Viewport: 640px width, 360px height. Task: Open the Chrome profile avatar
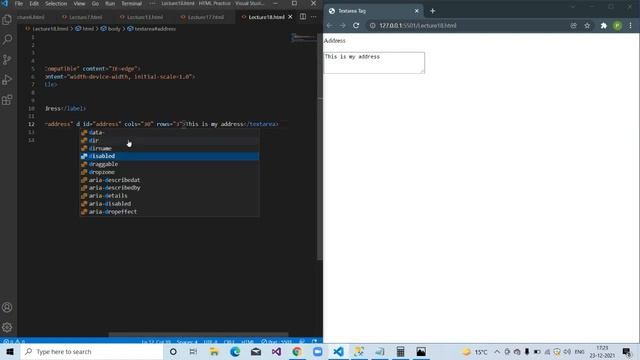click(x=617, y=25)
